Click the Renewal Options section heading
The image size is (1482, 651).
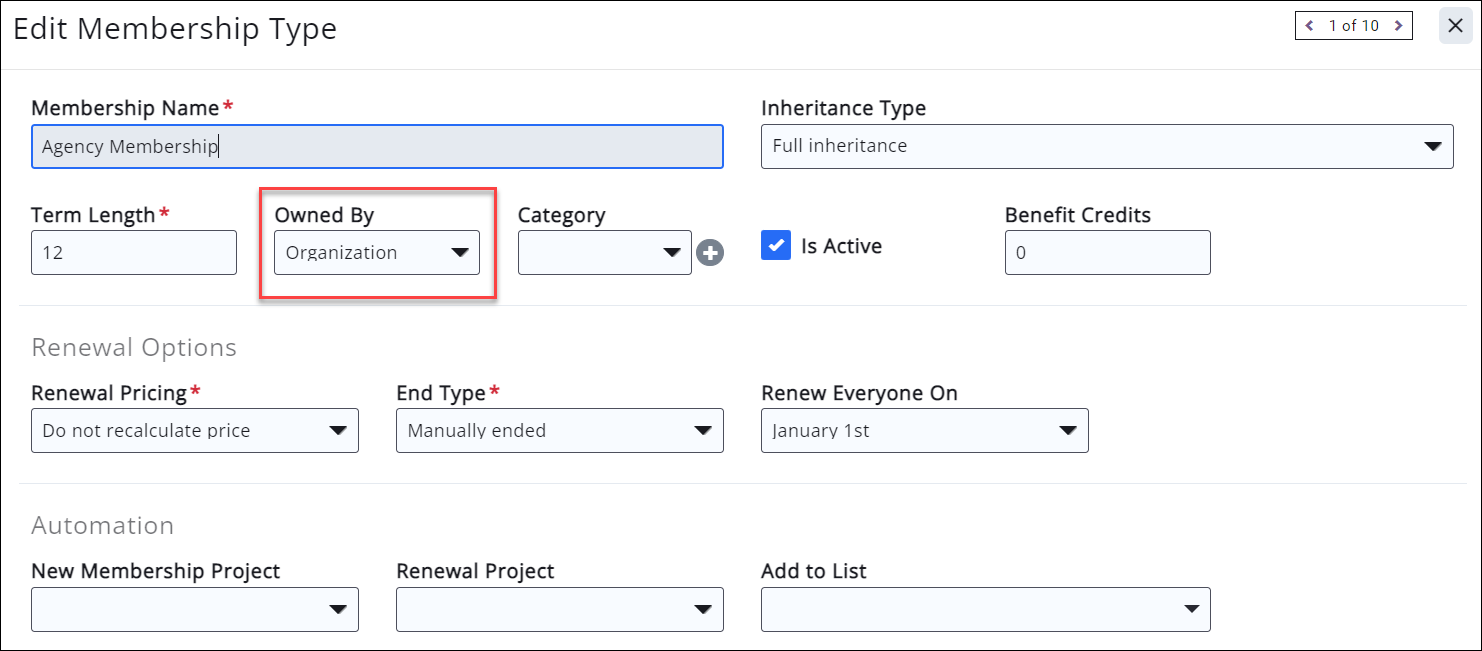pyautogui.click(x=134, y=347)
